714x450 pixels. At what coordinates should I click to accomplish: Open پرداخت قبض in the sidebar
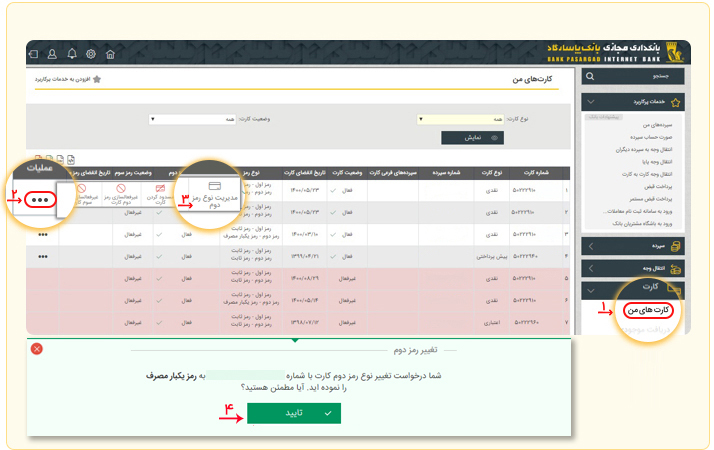tap(658, 186)
